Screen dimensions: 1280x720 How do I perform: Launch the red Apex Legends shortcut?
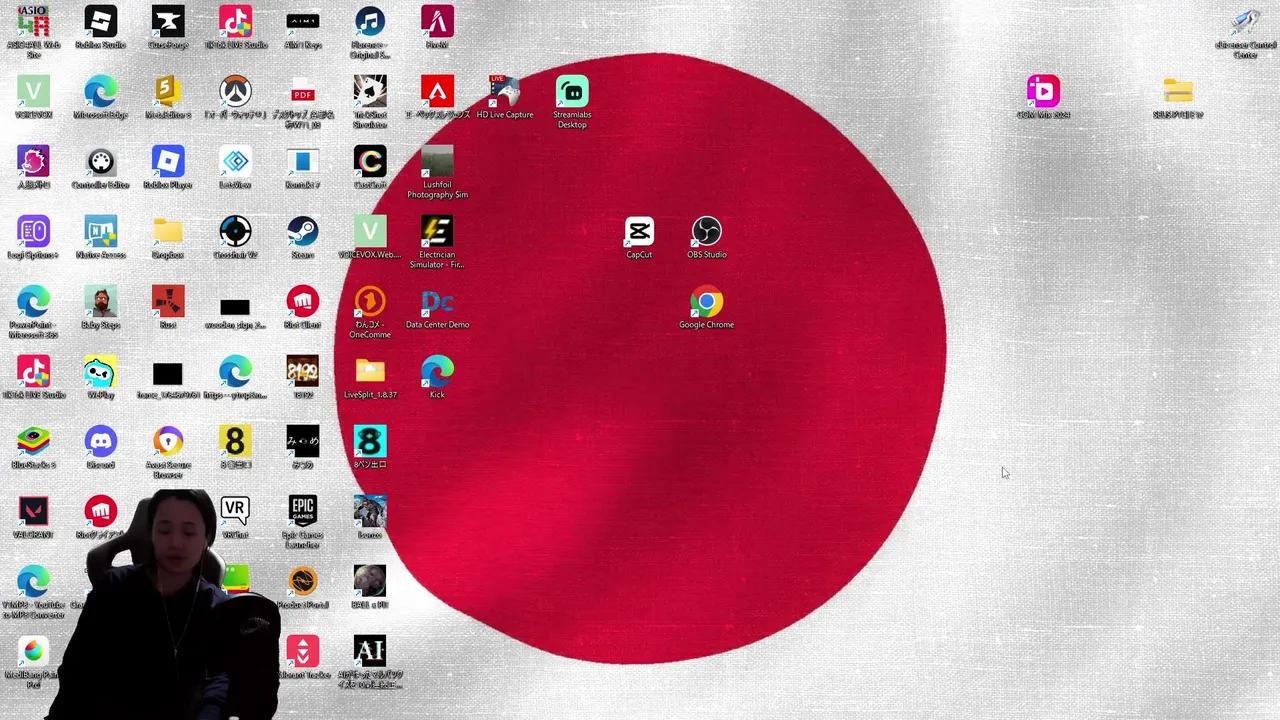[x=437, y=92]
